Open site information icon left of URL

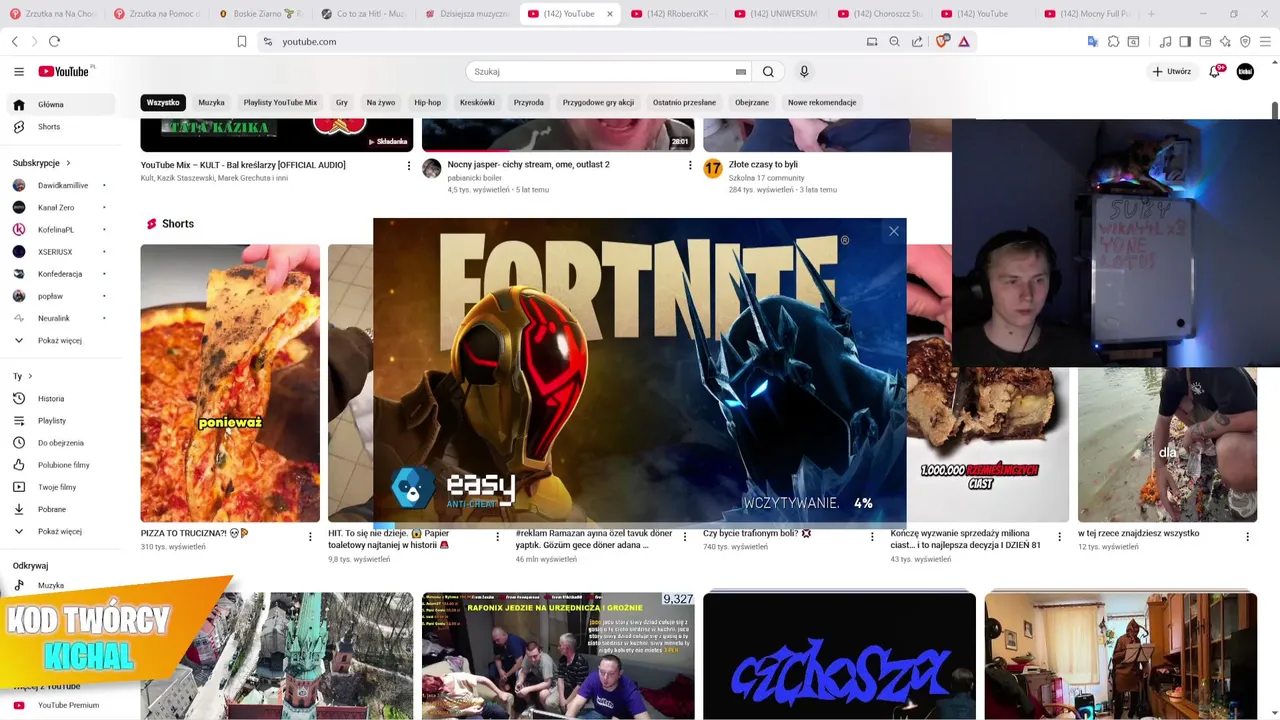[267, 41]
